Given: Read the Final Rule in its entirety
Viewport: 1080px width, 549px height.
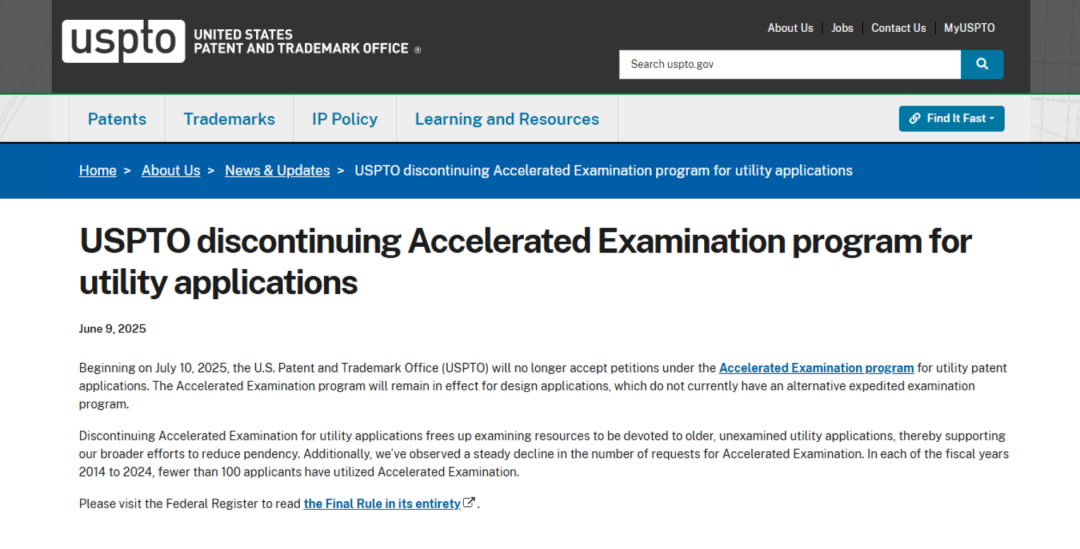Looking at the screenshot, I should [382, 504].
